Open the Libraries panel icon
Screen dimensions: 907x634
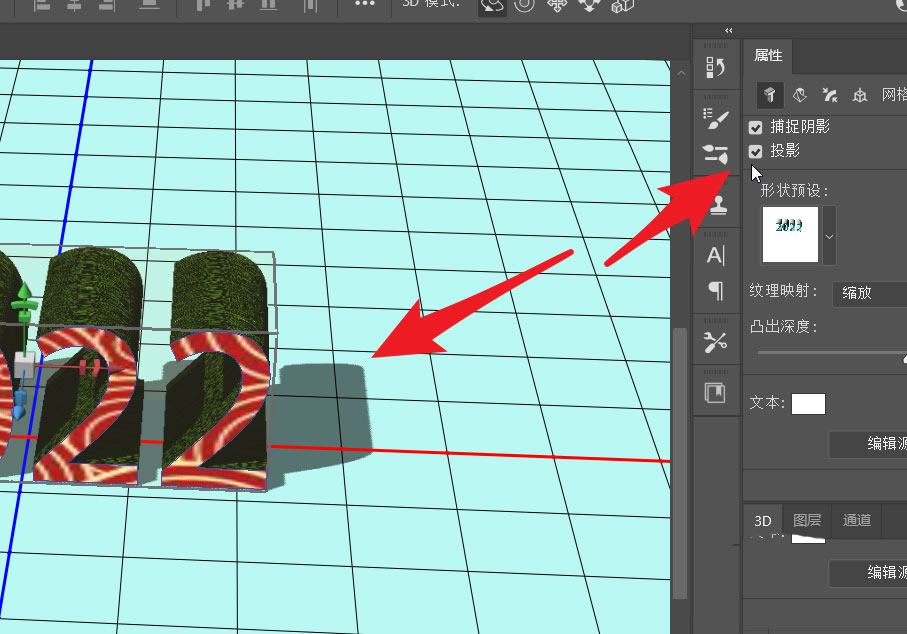coord(716,393)
